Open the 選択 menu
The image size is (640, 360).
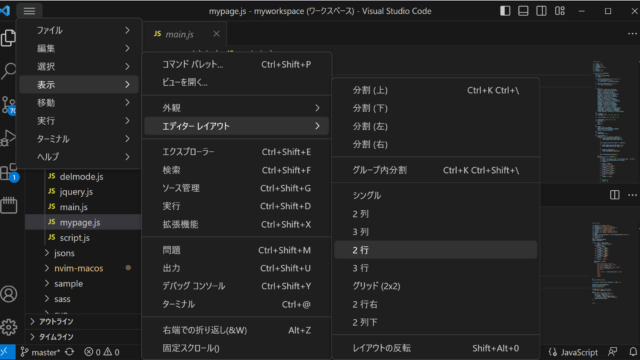[x=79, y=66]
